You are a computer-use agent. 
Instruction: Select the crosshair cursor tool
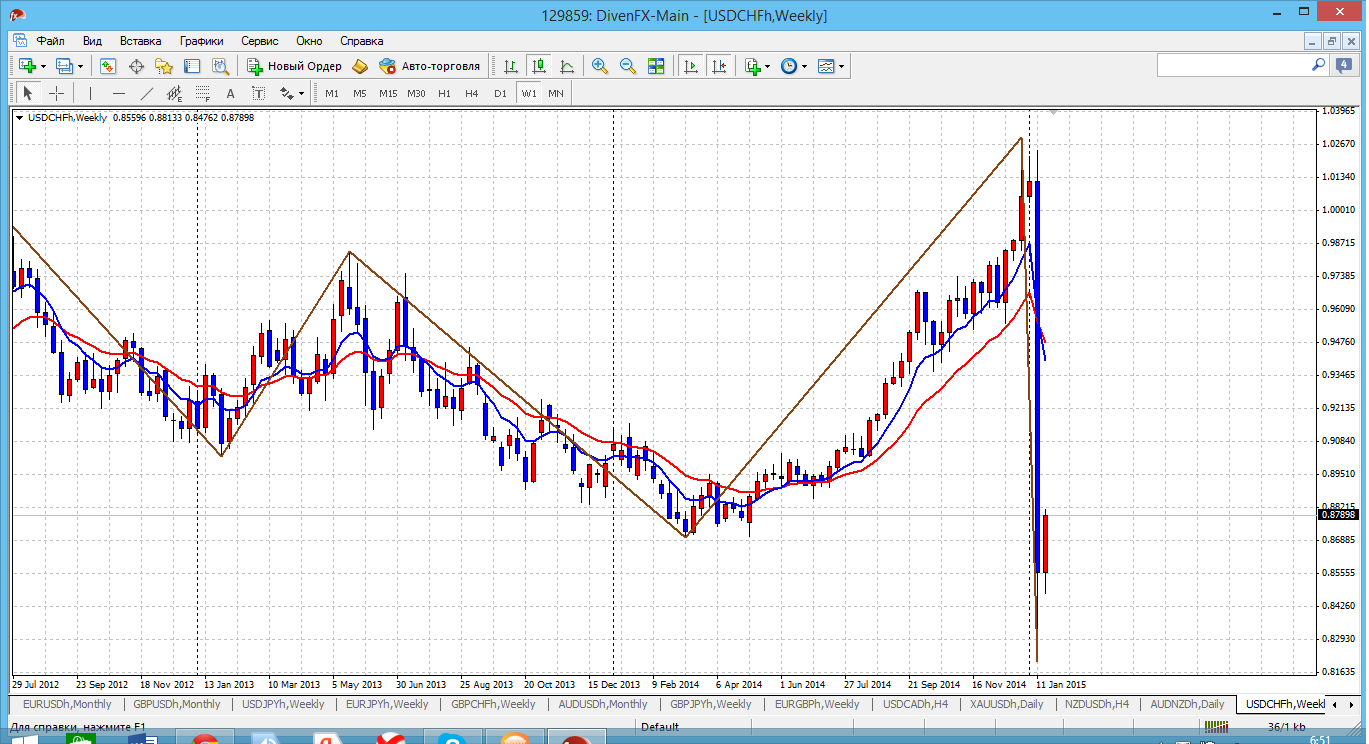pyautogui.click(x=57, y=93)
